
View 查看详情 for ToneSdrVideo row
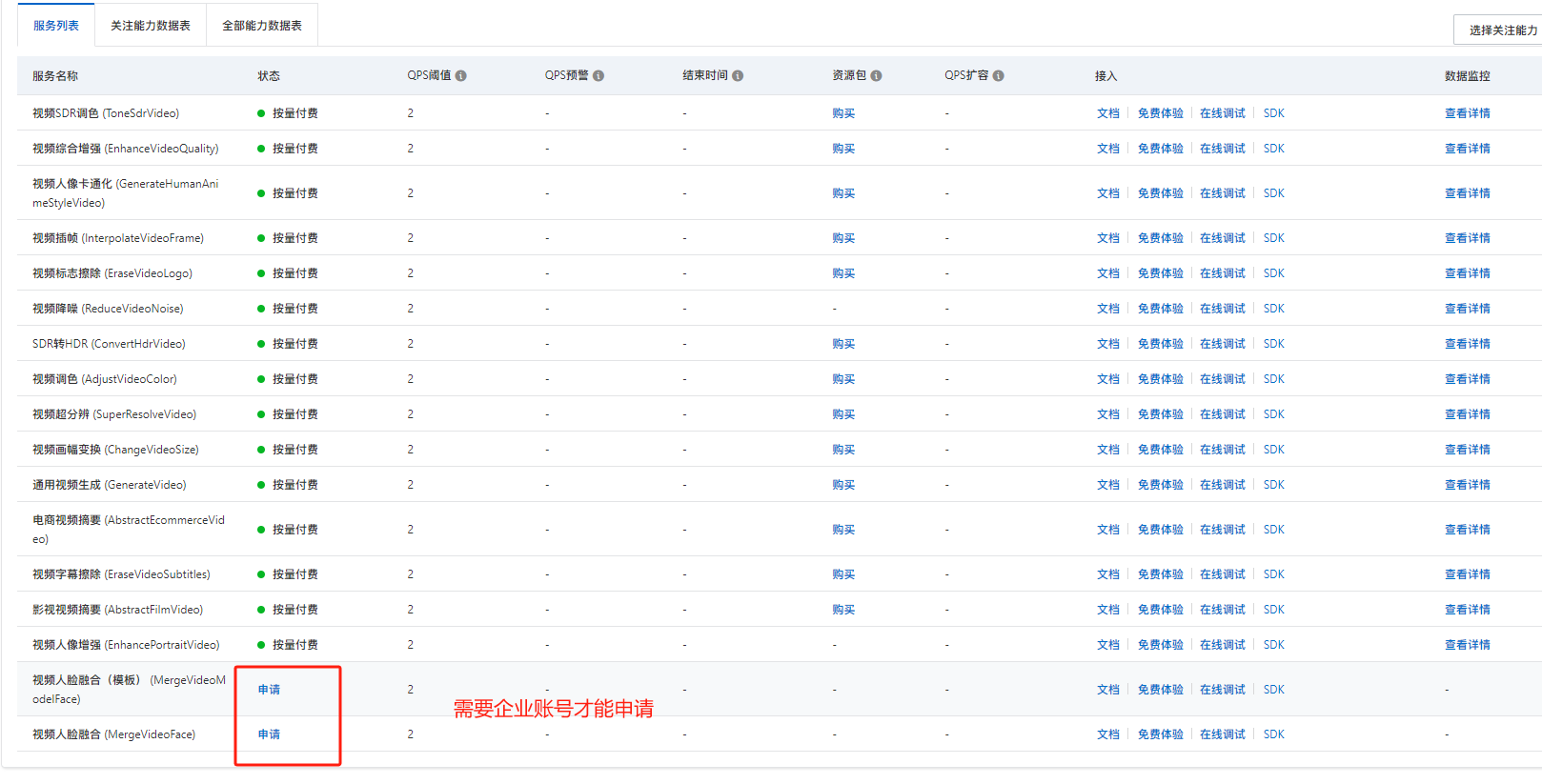(1468, 113)
